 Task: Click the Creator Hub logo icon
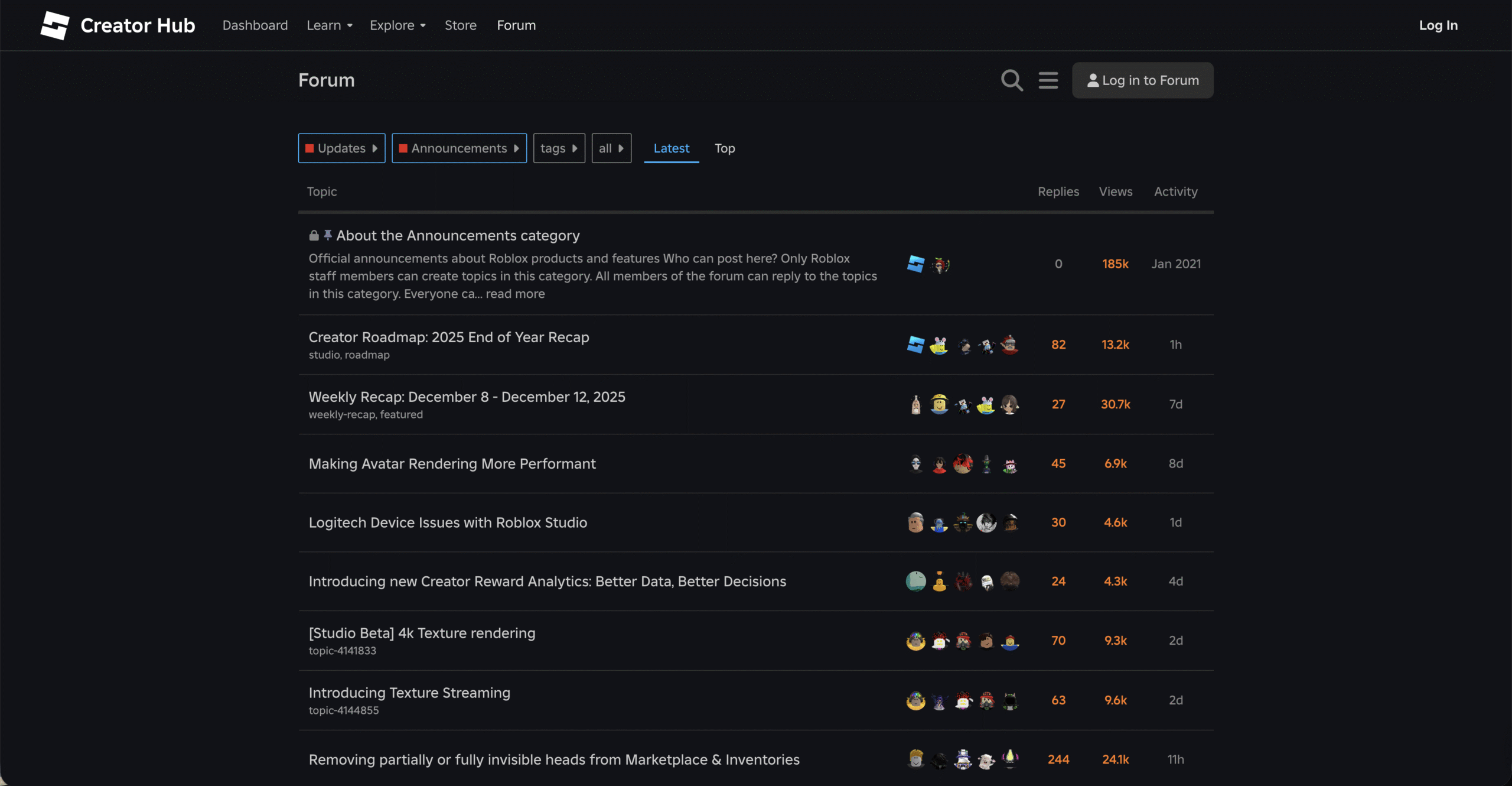click(55, 25)
